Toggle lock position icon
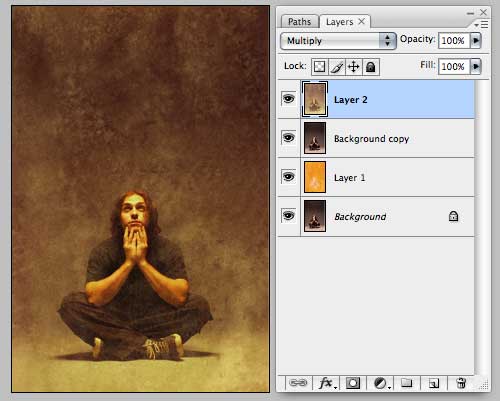Screen dimensions: 500x401 [x=354, y=67]
